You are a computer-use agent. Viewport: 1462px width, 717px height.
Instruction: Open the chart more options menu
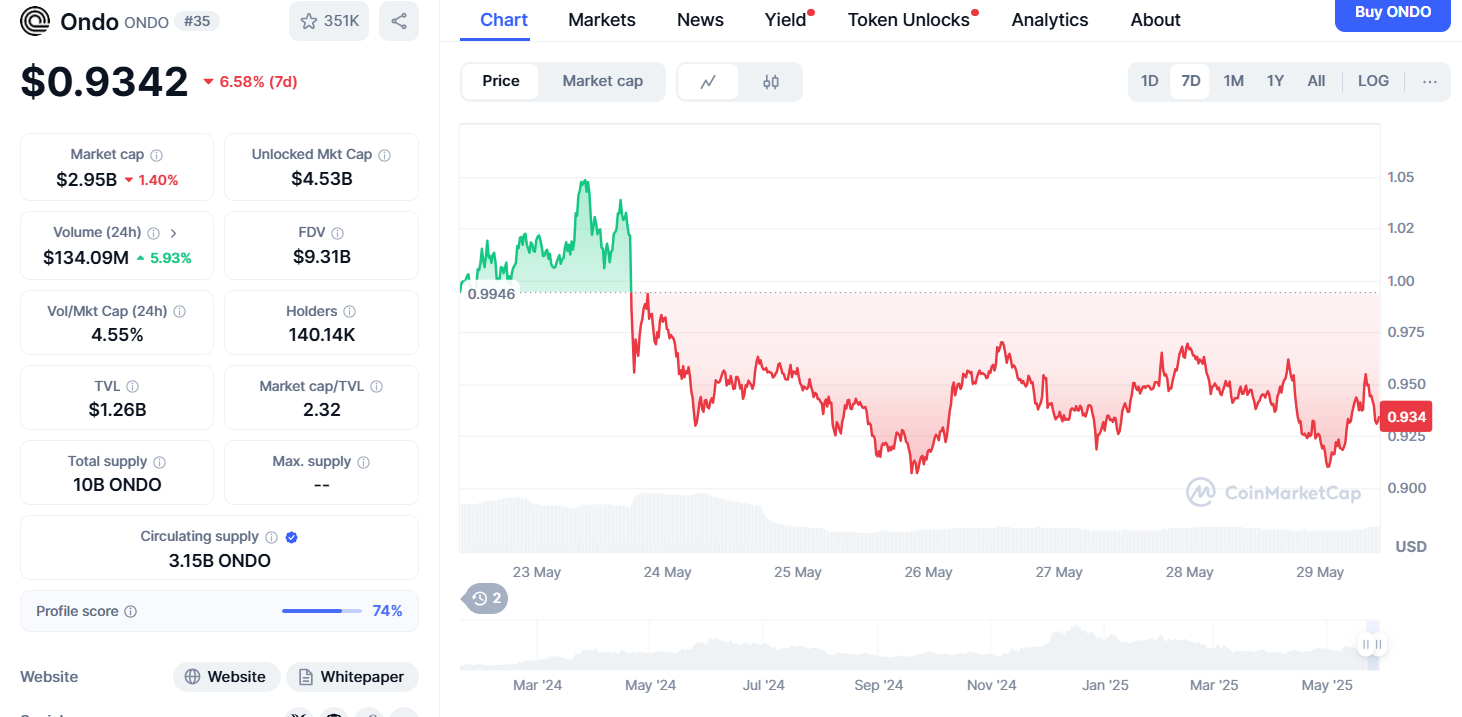point(1430,82)
